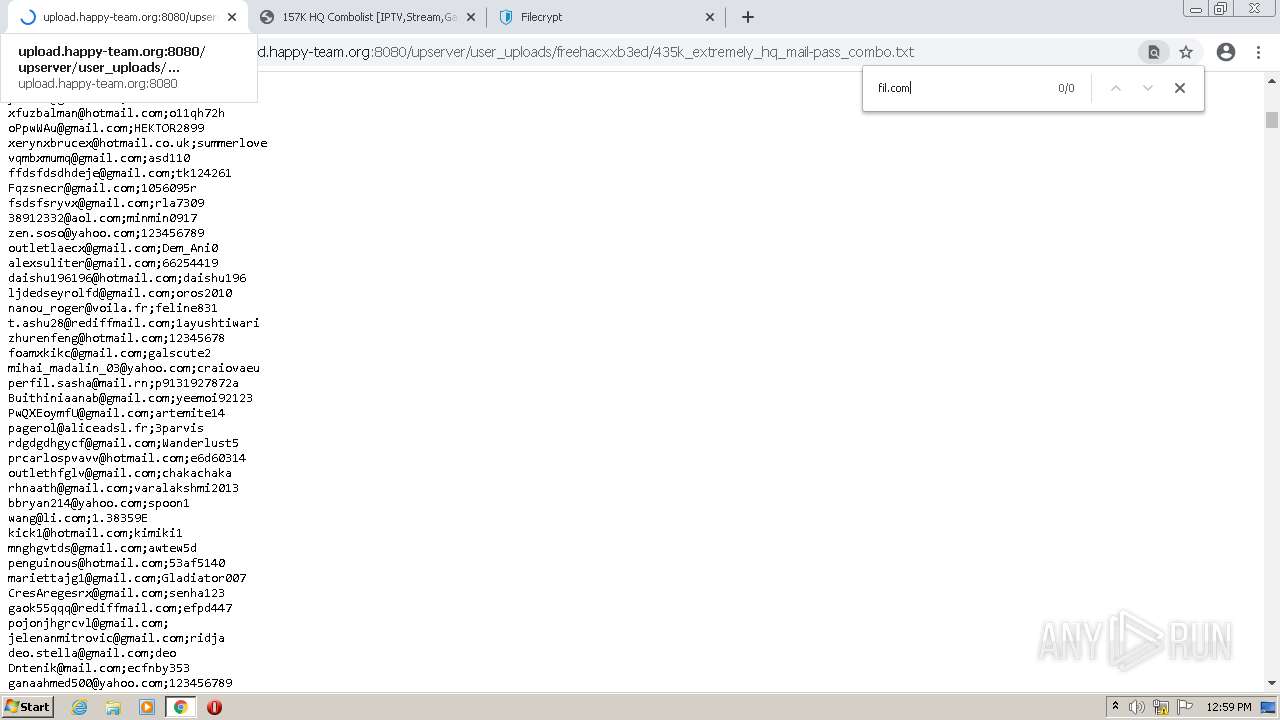This screenshot has height=720, width=1280.
Task: Click the scrollbar up arrow
Action: click(1272, 79)
